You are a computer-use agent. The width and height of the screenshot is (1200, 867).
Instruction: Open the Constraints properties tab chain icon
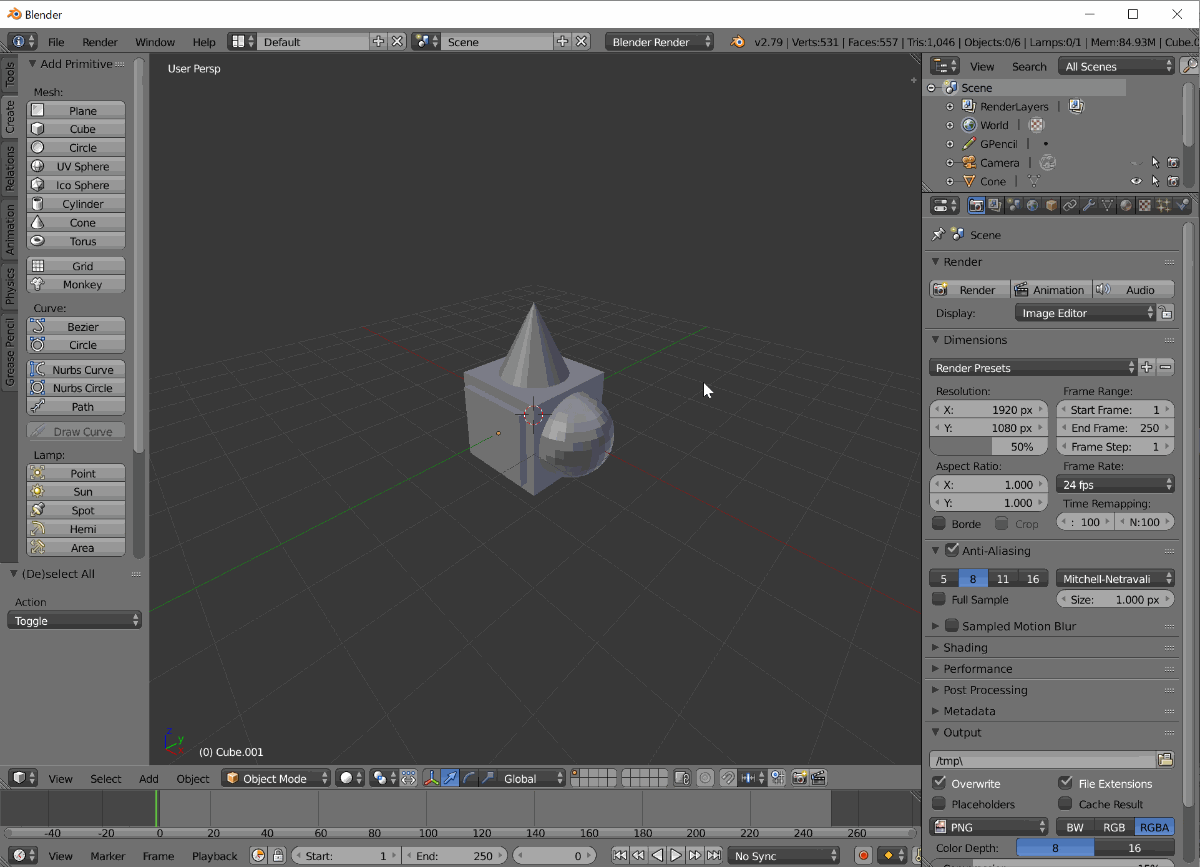[x=1070, y=205]
